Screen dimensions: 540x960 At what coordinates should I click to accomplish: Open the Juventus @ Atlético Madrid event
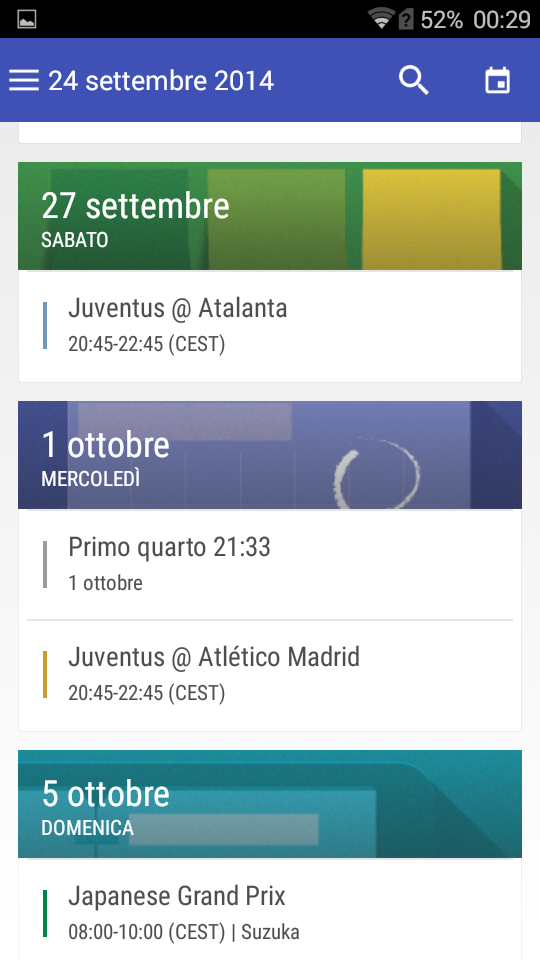pos(270,675)
